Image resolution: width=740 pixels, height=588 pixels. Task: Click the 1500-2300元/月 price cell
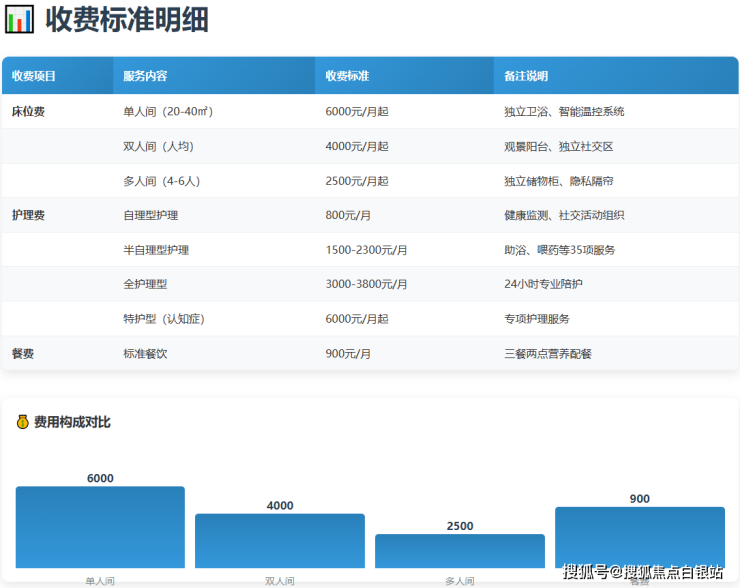tap(366, 250)
